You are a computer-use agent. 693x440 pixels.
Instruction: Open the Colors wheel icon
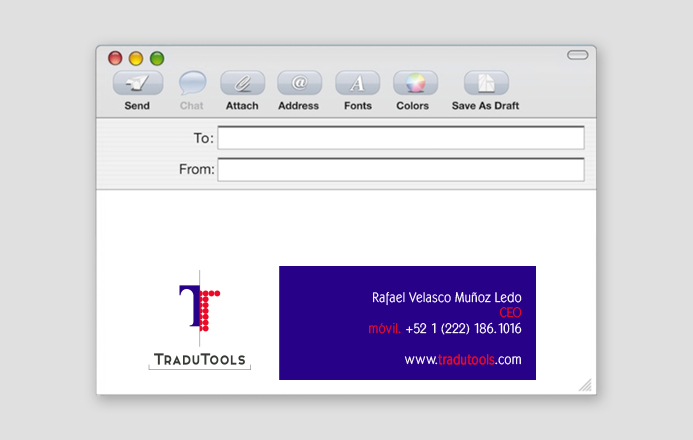tap(415, 83)
